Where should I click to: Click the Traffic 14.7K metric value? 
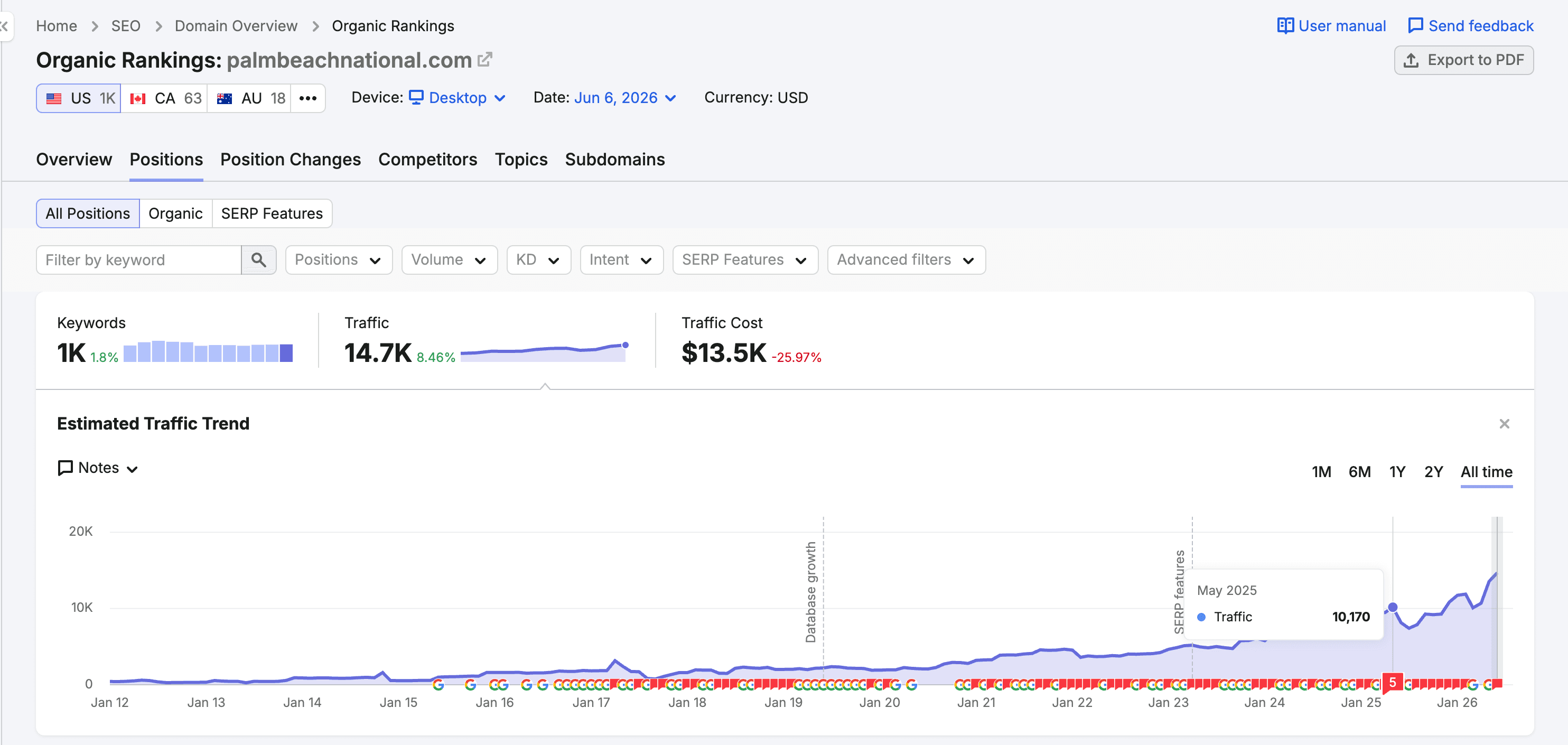378,353
